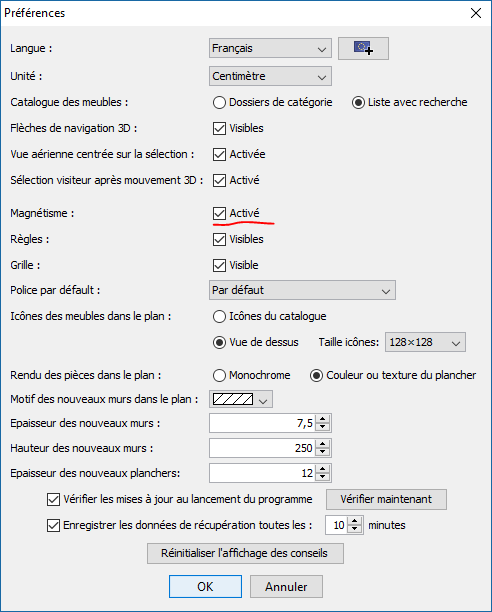Viewport: 492px width, 612px height.
Task: Choose Icônes du catalogue radio button
Action: [x=219, y=317]
